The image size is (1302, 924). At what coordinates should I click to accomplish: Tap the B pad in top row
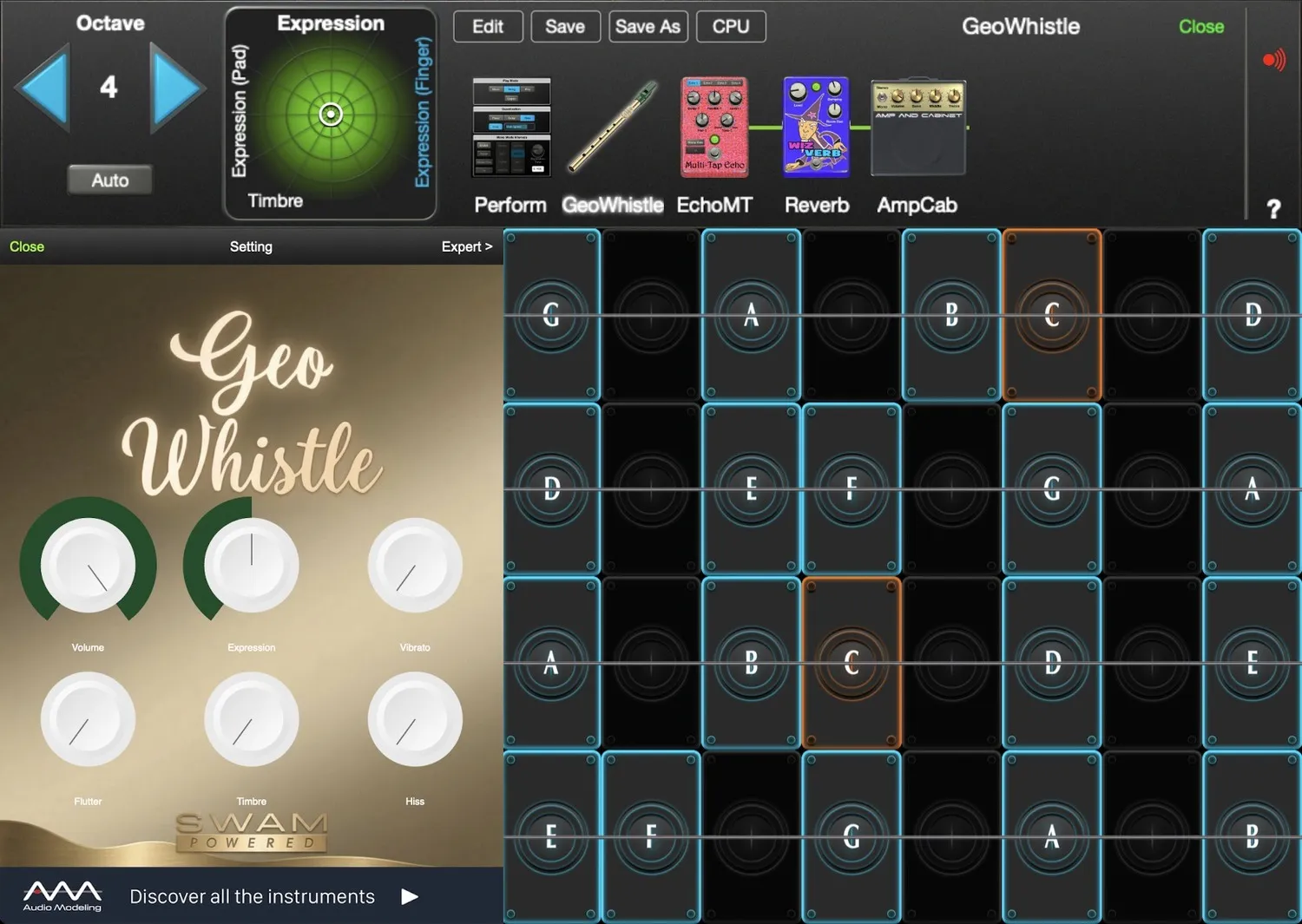(951, 315)
